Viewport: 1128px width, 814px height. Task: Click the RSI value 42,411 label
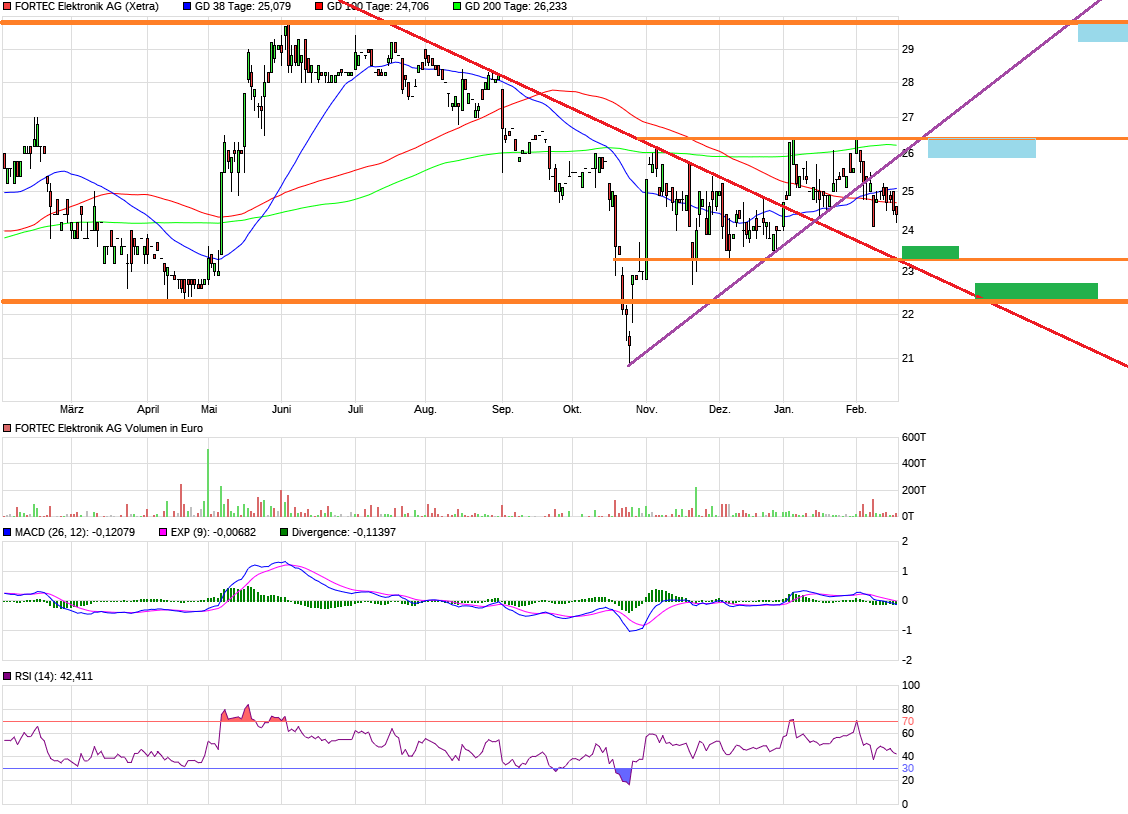(77, 676)
